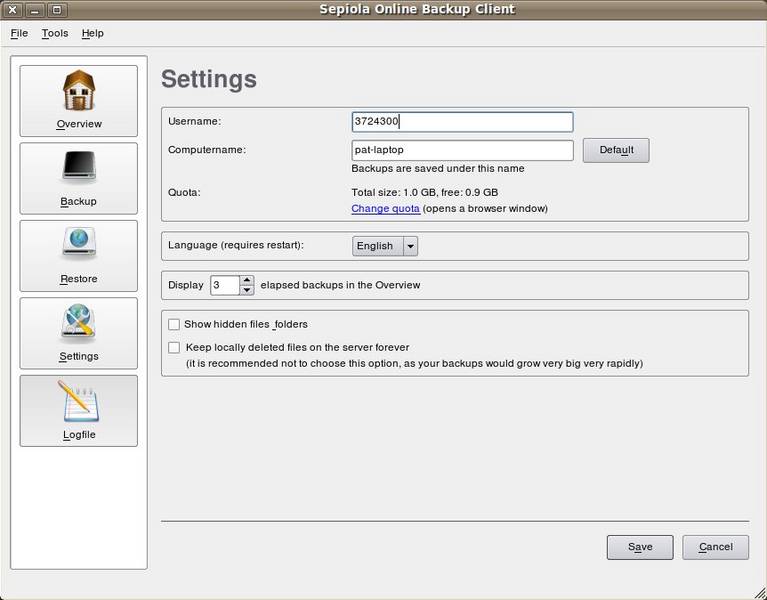This screenshot has width=767, height=600.
Task: Open the Tools menu
Action: tap(55, 33)
